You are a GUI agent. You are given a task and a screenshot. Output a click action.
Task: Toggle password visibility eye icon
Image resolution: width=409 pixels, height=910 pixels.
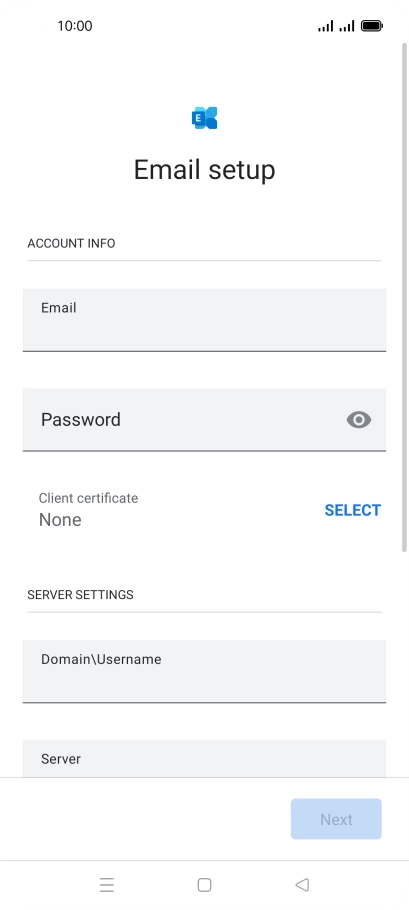pyautogui.click(x=359, y=420)
